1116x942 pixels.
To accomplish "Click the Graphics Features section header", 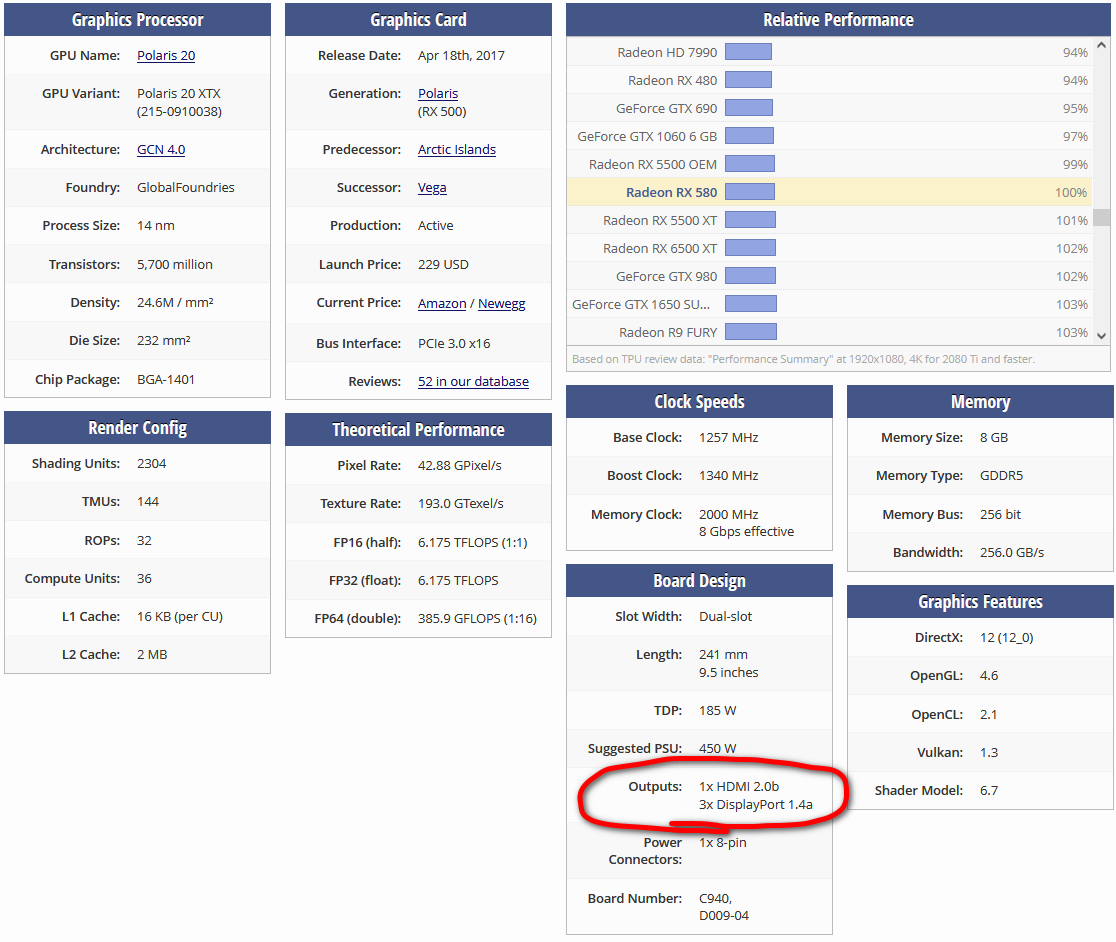I will tap(980, 602).
